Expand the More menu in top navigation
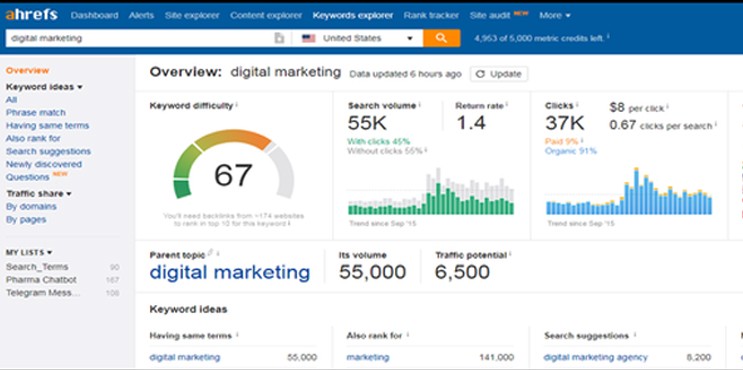Viewport: 743px width, 370px height. [x=554, y=15]
